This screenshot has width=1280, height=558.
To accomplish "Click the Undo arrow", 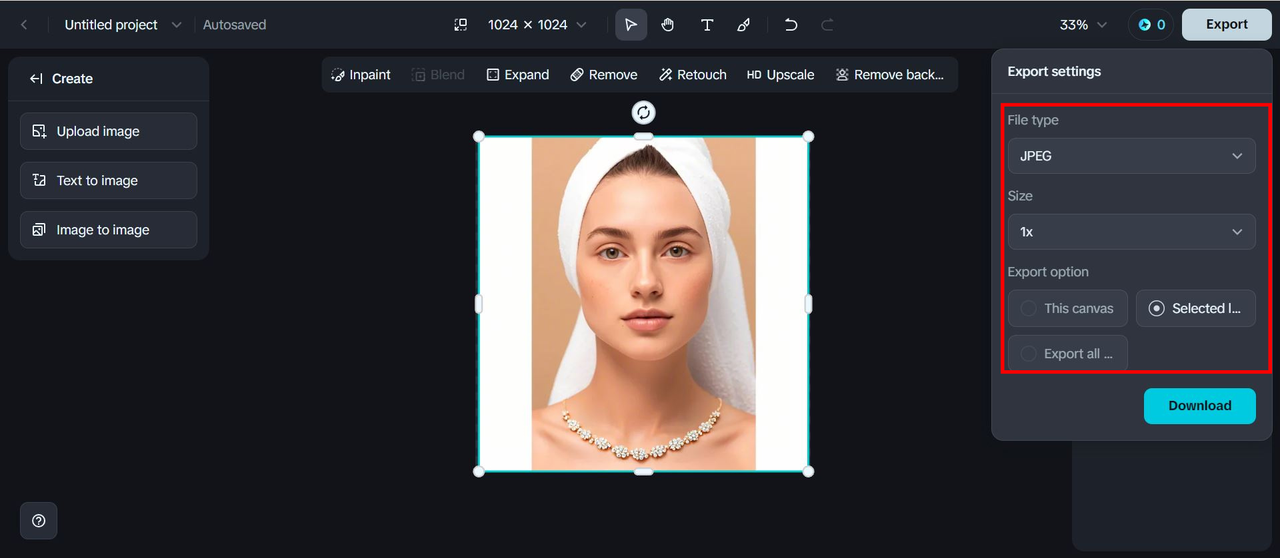I will pyautogui.click(x=791, y=25).
